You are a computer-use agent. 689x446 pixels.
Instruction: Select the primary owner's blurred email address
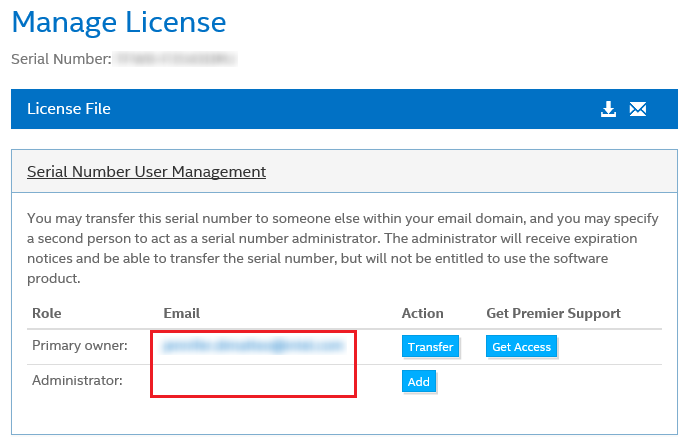pos(251,346)
